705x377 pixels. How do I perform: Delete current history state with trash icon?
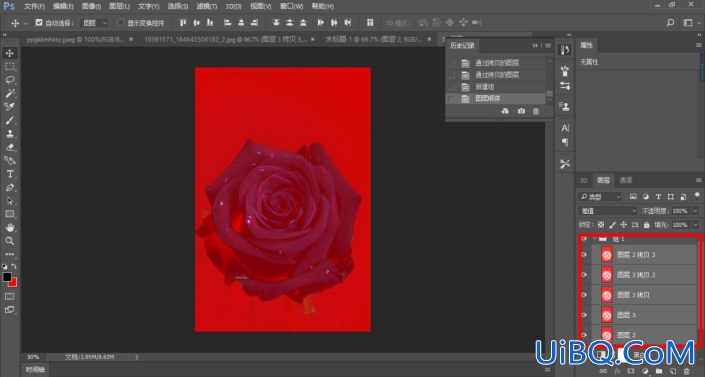(536, 111)
